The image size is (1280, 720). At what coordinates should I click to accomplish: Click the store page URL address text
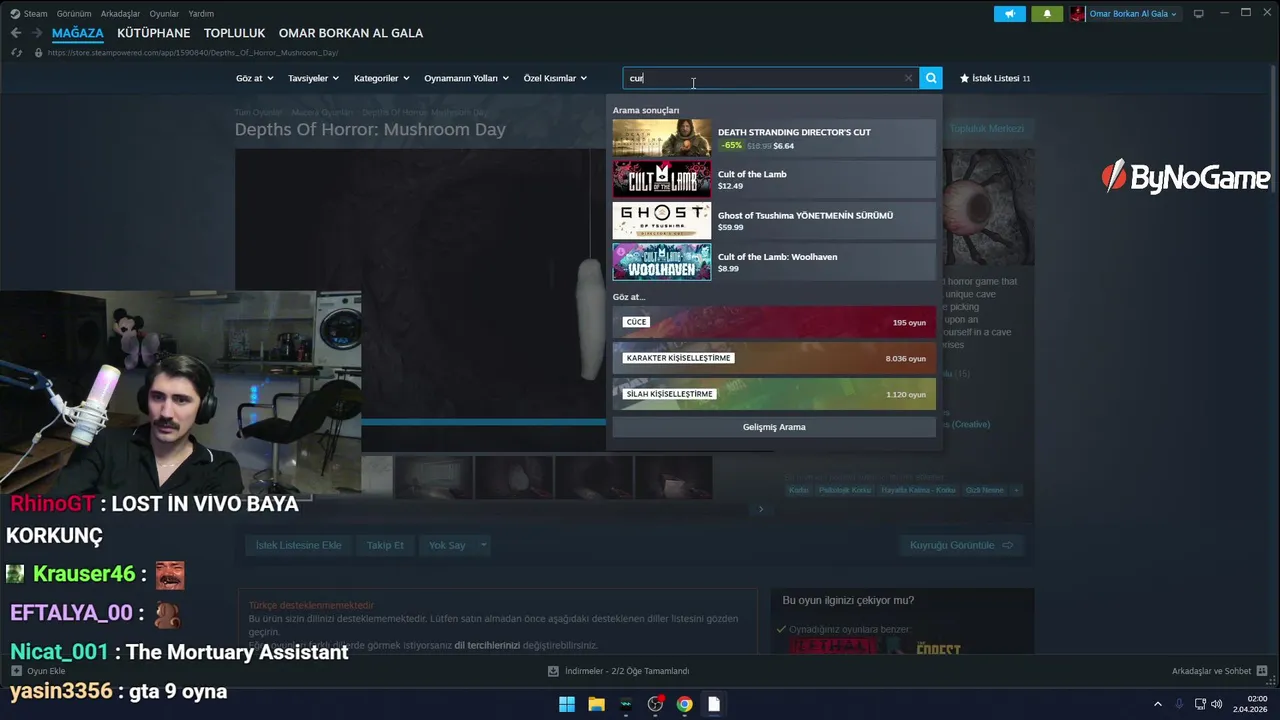click(x=193, y=53)
